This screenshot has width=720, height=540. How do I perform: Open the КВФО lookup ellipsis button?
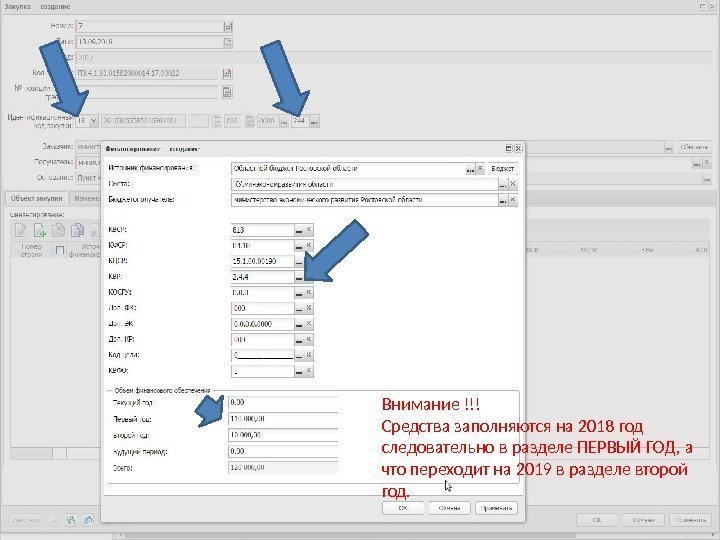tap(299, 371)
